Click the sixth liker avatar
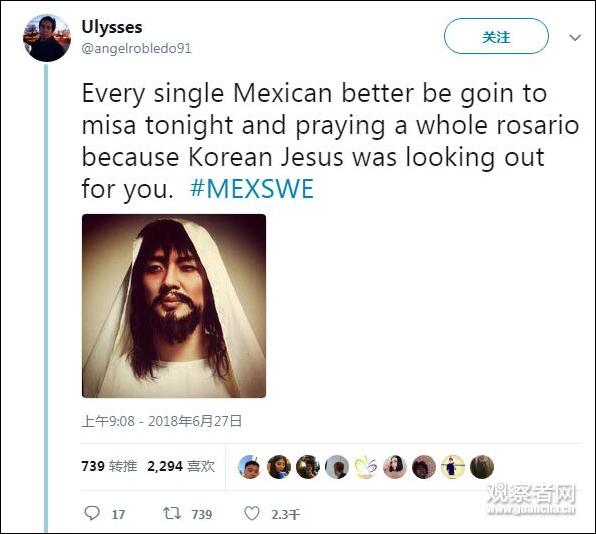This screenshot has height=534, width=596. tap(395, 467)
